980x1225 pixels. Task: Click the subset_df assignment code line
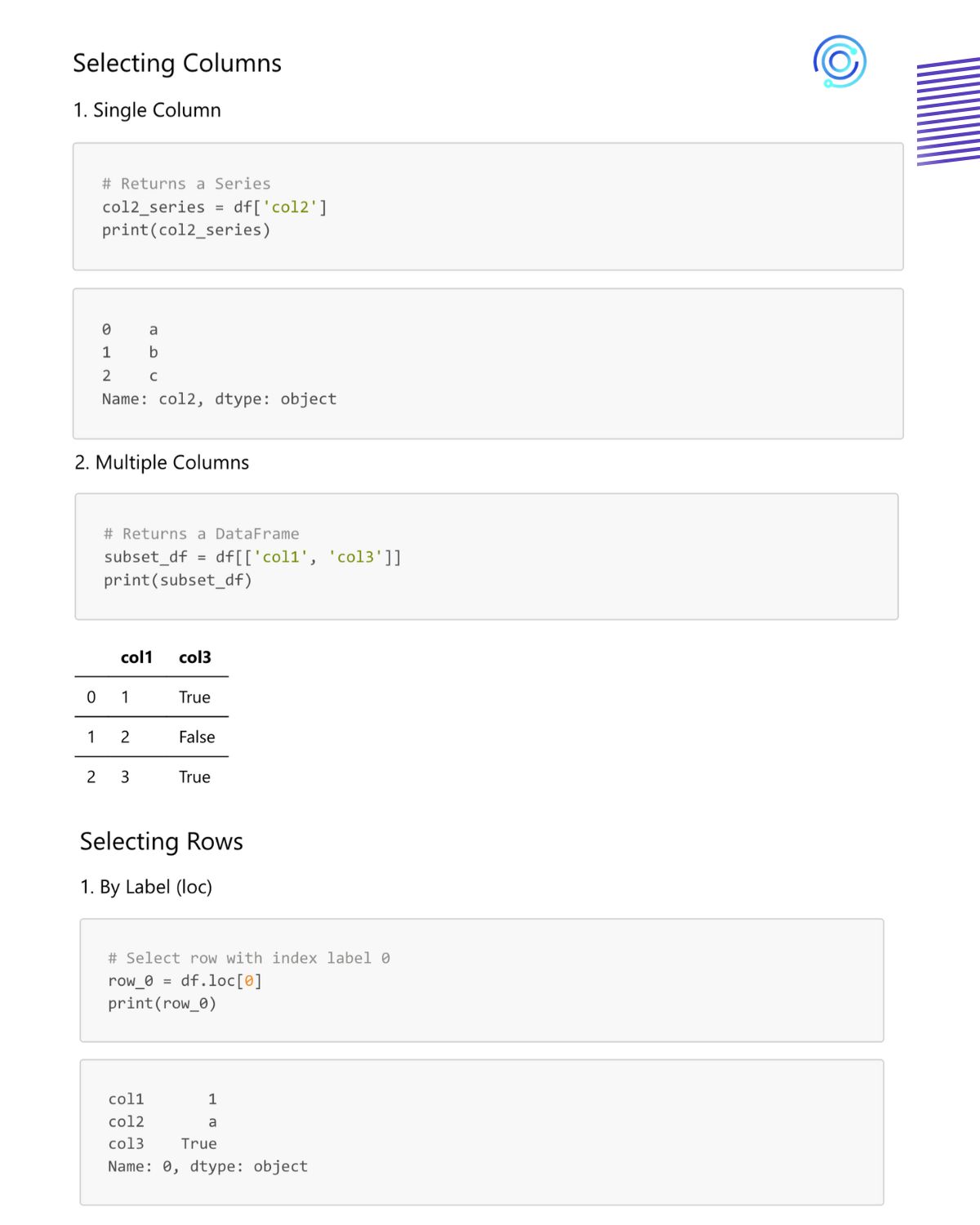click(x=252, y=557)
